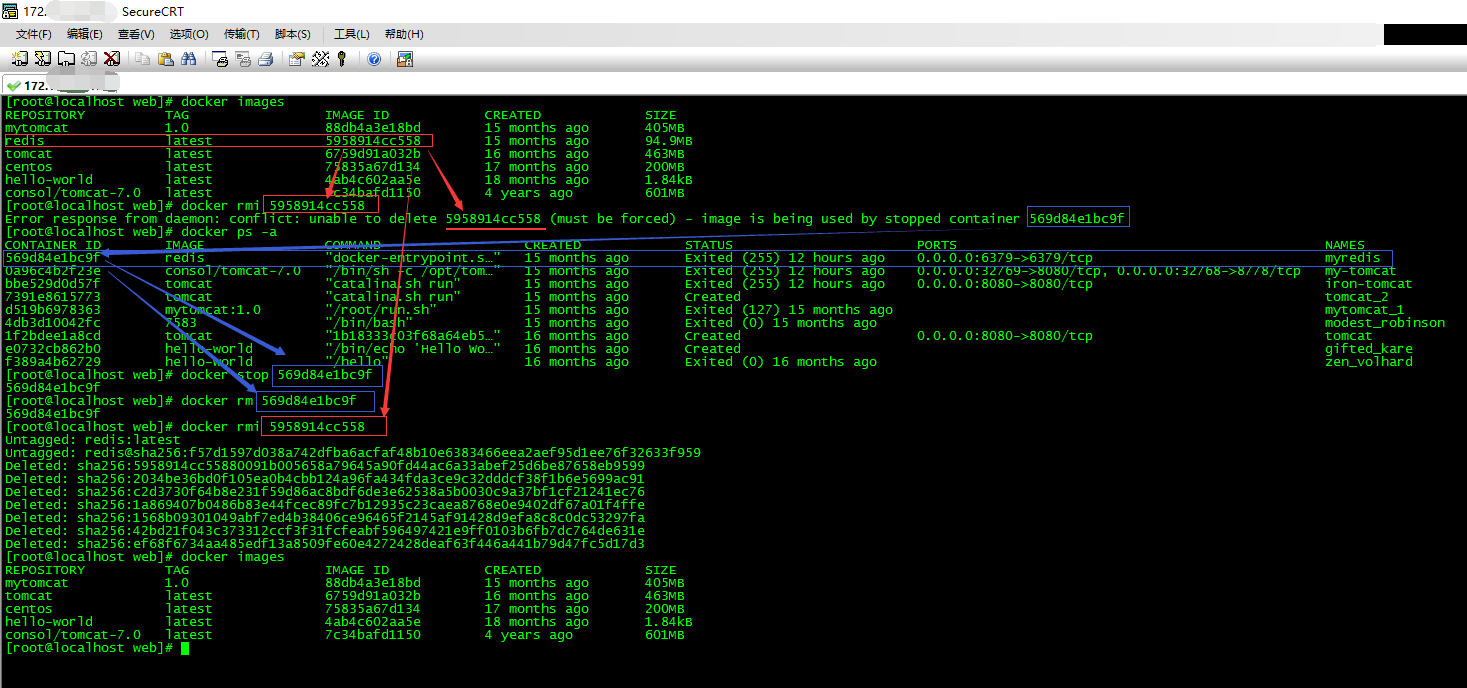Click 'modest_robinson' container name
The height and width of the screenshot is (688, 1467).
(1385, 323)
